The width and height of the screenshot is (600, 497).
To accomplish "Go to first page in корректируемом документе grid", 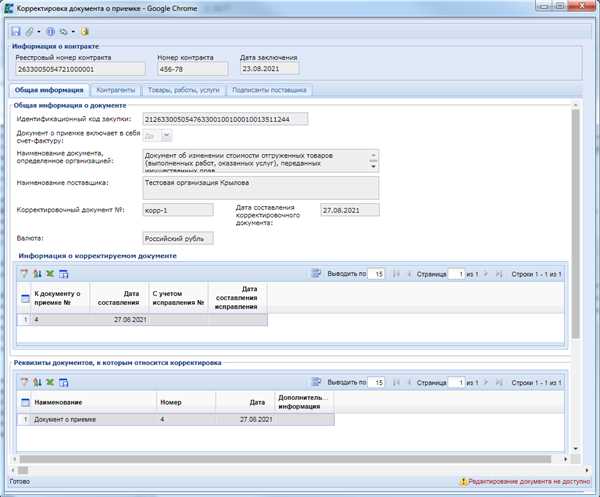I will click(x=396, y=274).
